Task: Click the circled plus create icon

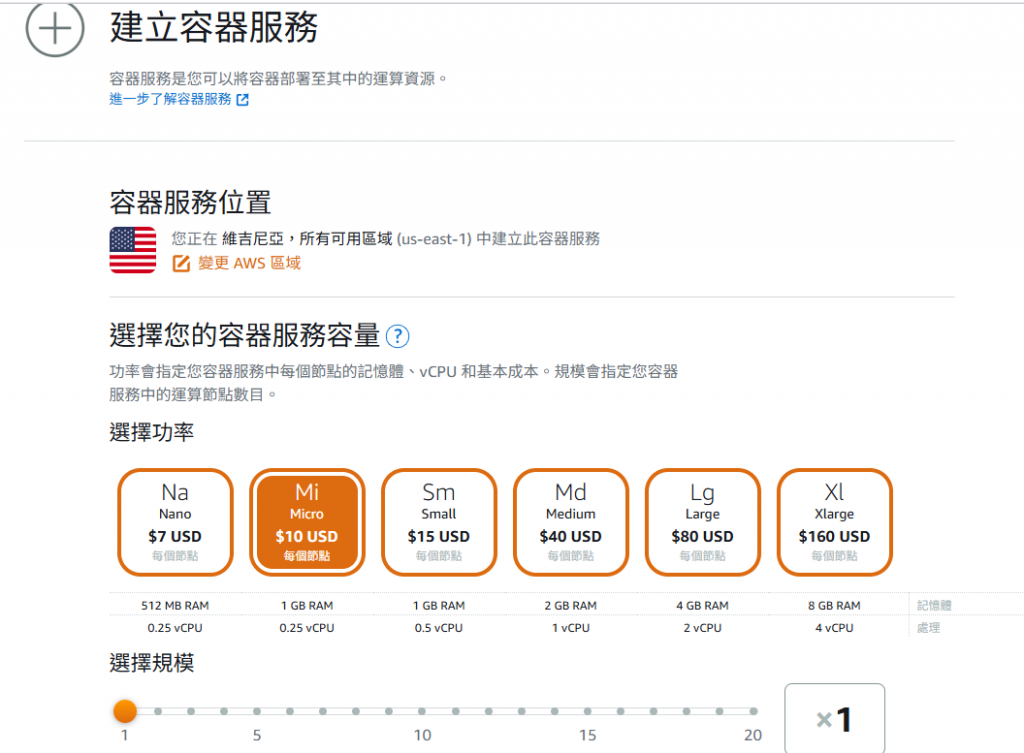Action: pos(55,29)
